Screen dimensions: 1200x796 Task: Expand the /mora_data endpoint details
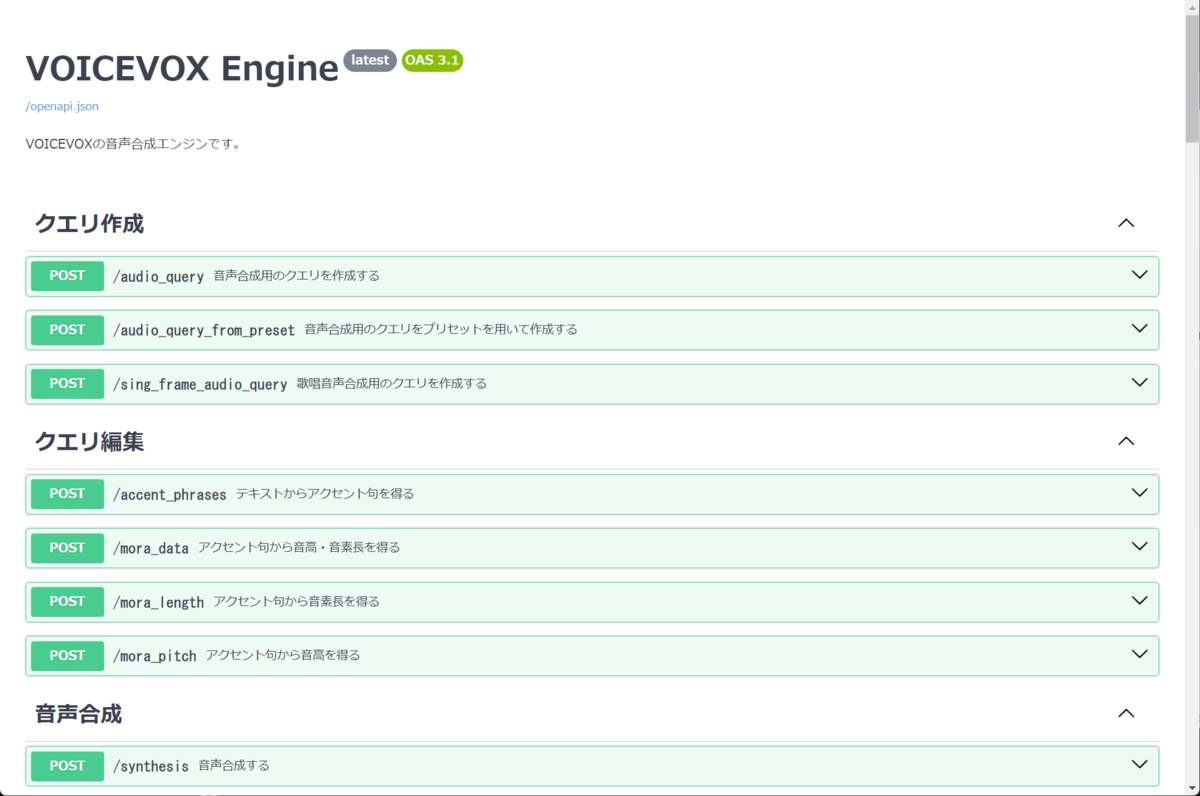click(1139, 546)
